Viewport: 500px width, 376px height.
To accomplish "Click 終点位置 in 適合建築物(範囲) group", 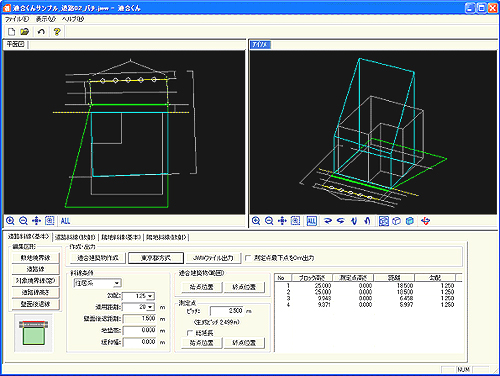I will coord(244,287).
